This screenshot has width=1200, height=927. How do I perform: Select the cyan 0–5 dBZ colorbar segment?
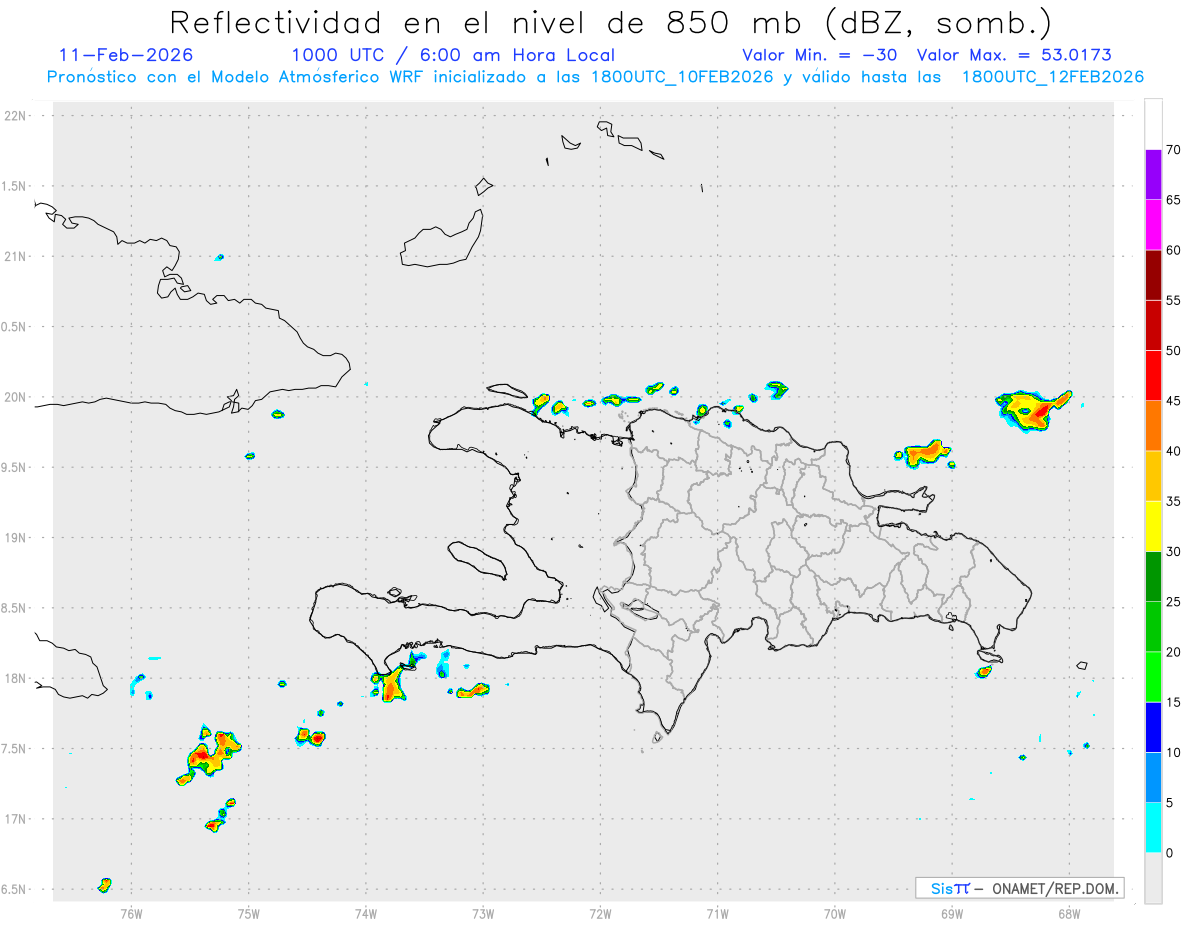click(x=1153, y=828)
